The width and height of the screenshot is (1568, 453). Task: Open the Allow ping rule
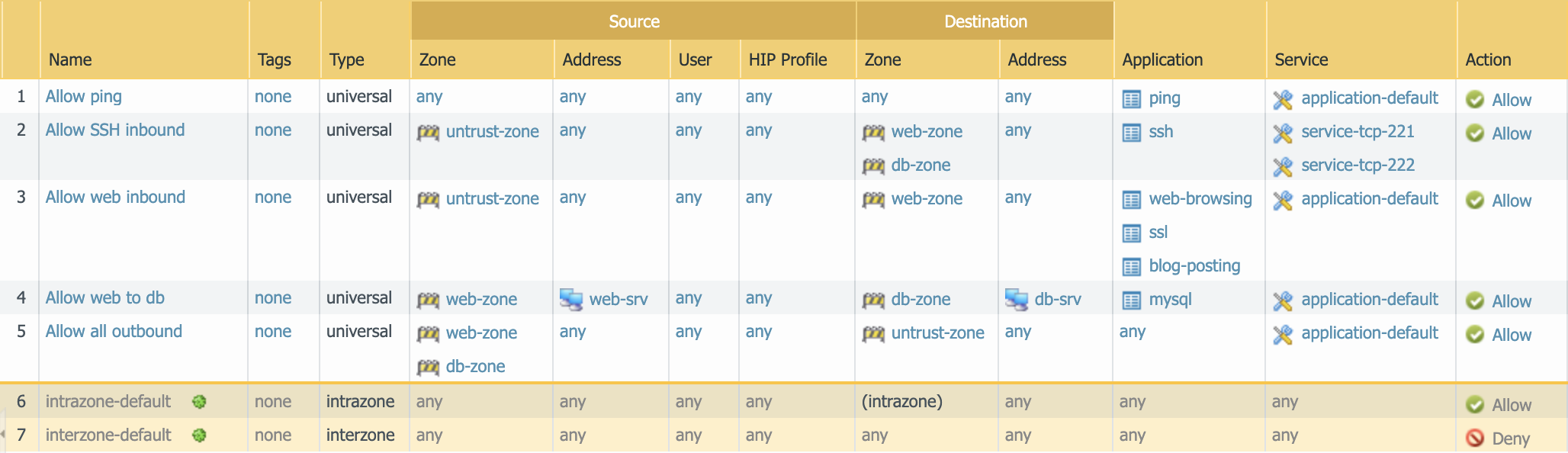83,97
